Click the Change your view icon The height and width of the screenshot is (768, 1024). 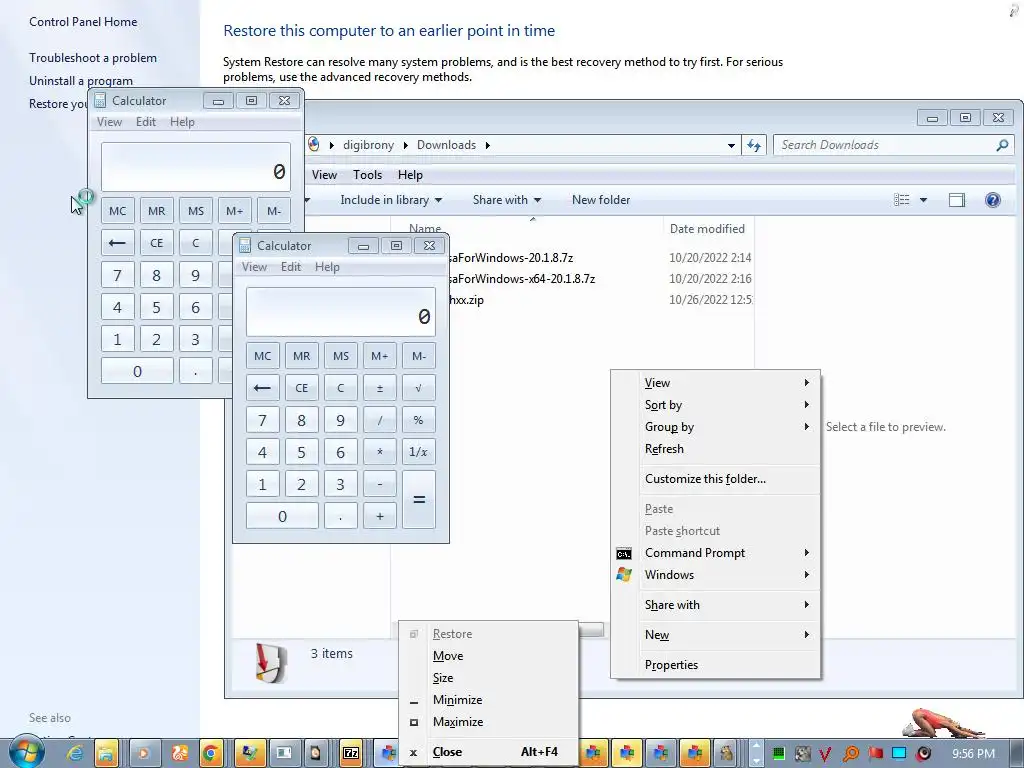tap(902, 200)
